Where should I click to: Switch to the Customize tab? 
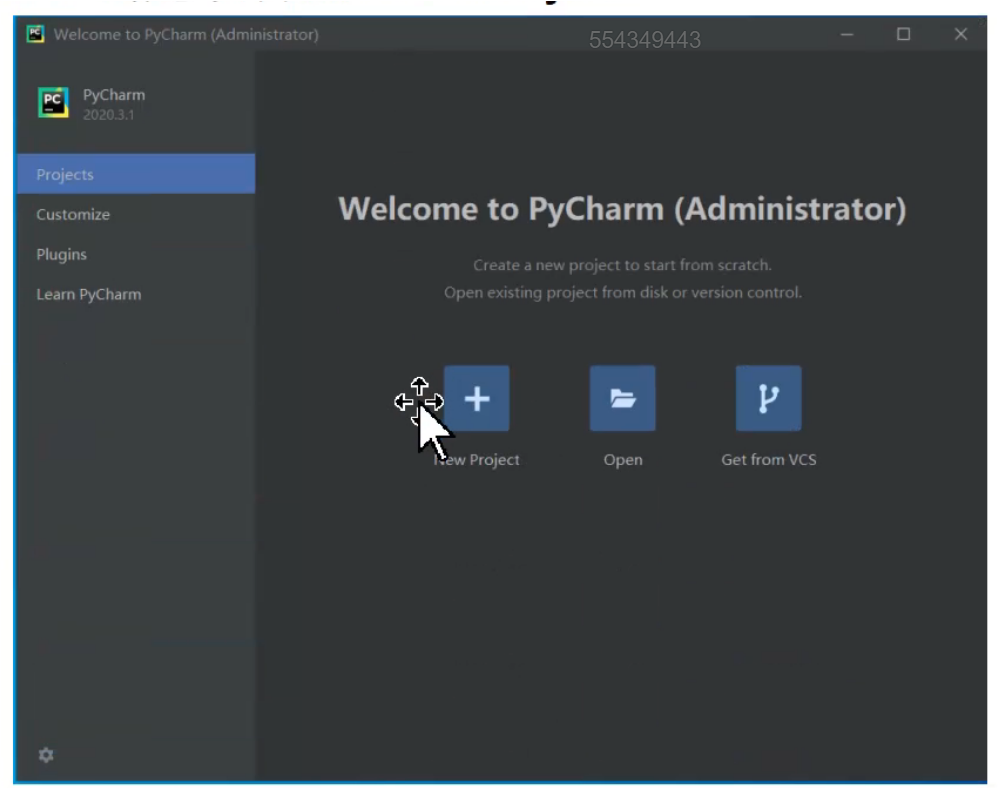point(73,214)
